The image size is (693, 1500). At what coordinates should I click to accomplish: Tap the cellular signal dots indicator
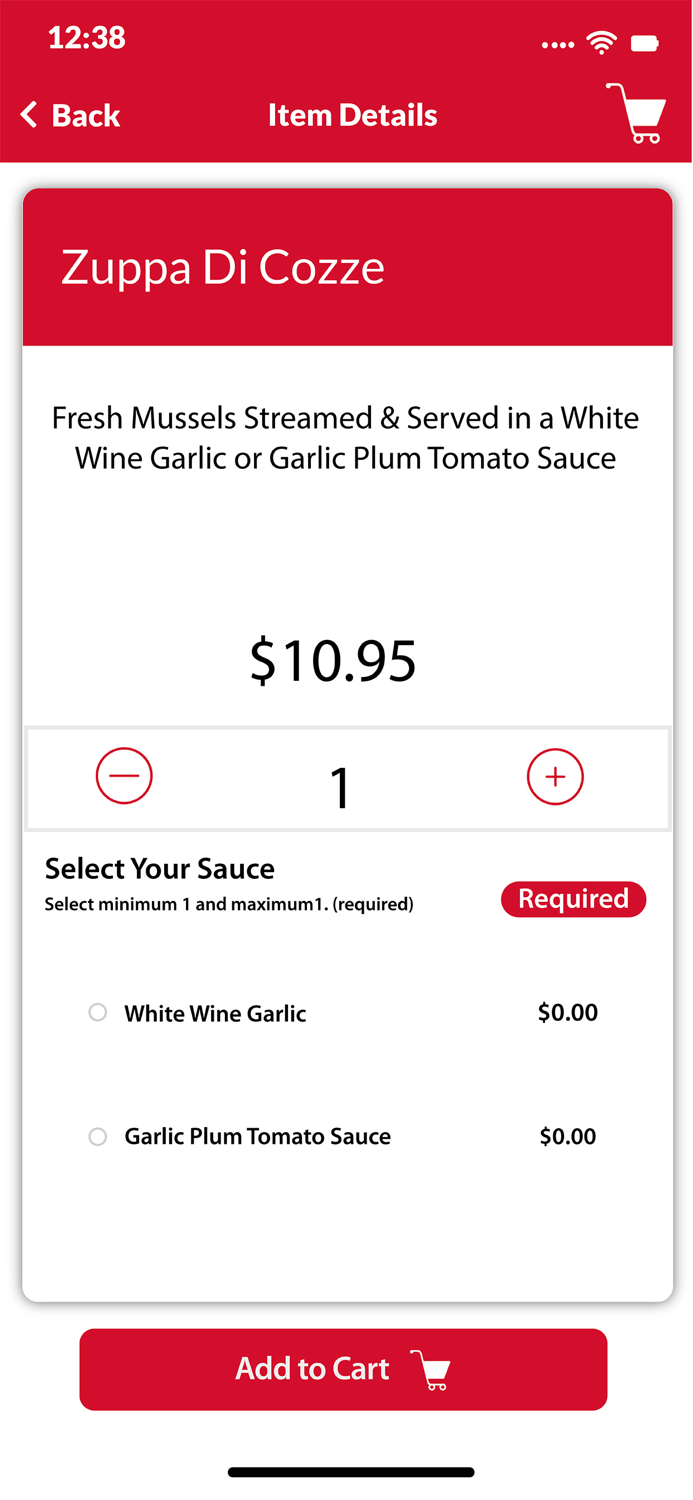click(558, 44)
